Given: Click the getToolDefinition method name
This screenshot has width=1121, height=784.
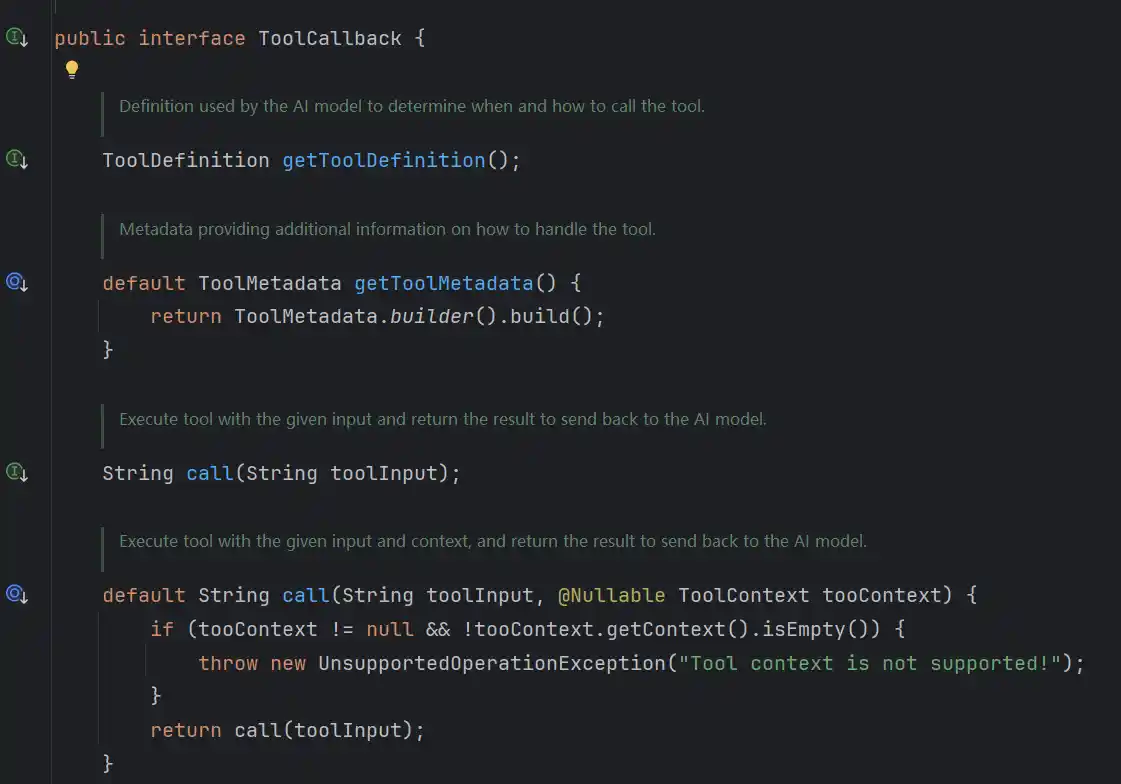Looking at the screenshot, I should click(x=383, y=161).
